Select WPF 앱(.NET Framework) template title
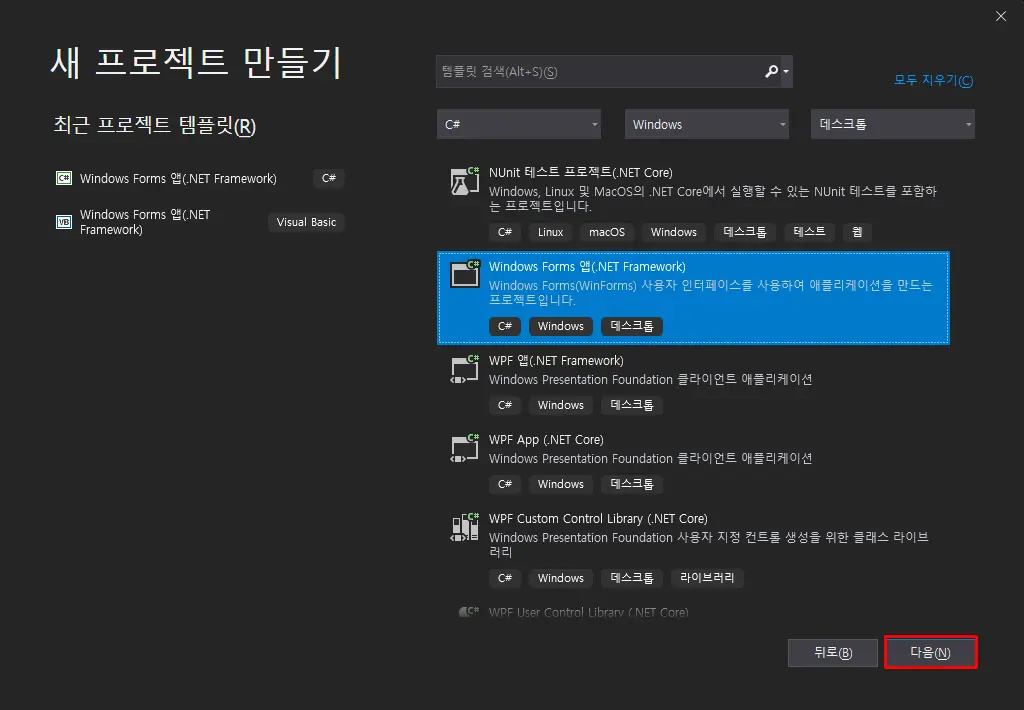 coord(556,361)
